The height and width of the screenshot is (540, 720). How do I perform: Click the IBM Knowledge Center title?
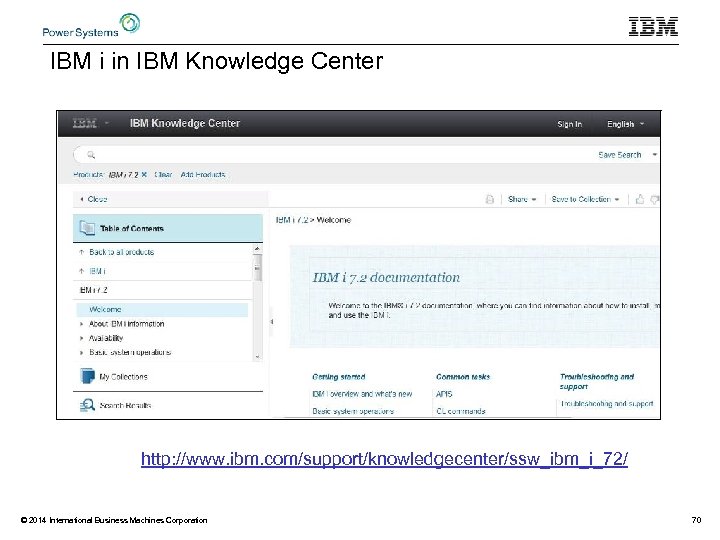point(185,123)
